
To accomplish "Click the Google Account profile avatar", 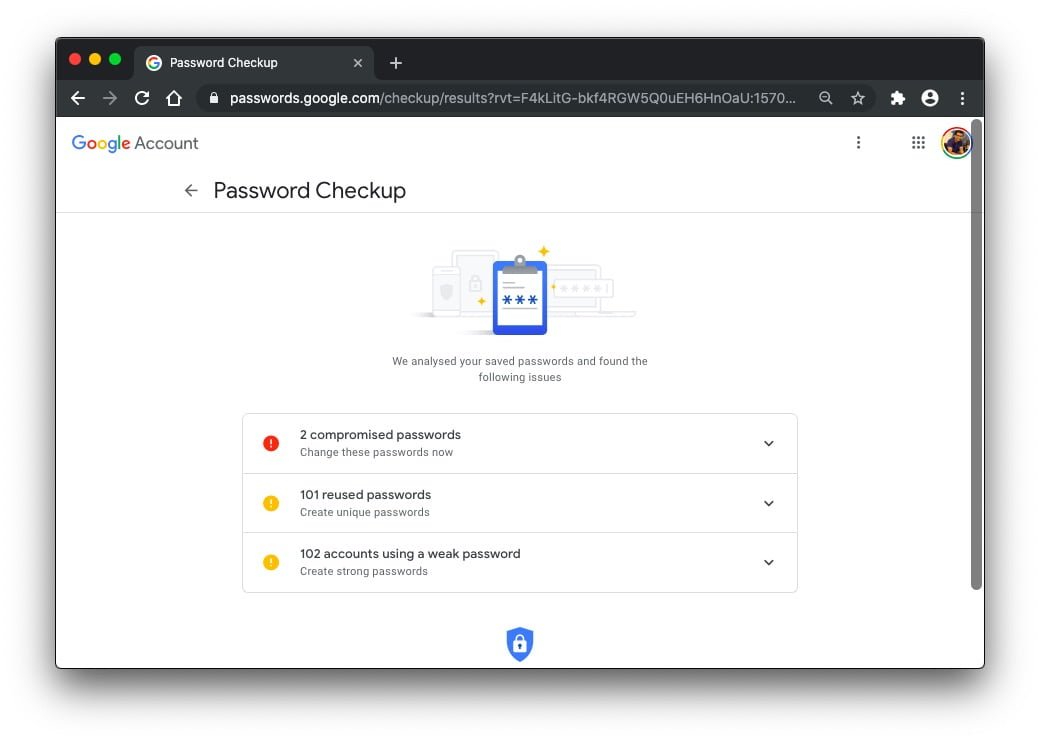I will tap(957, 142).
